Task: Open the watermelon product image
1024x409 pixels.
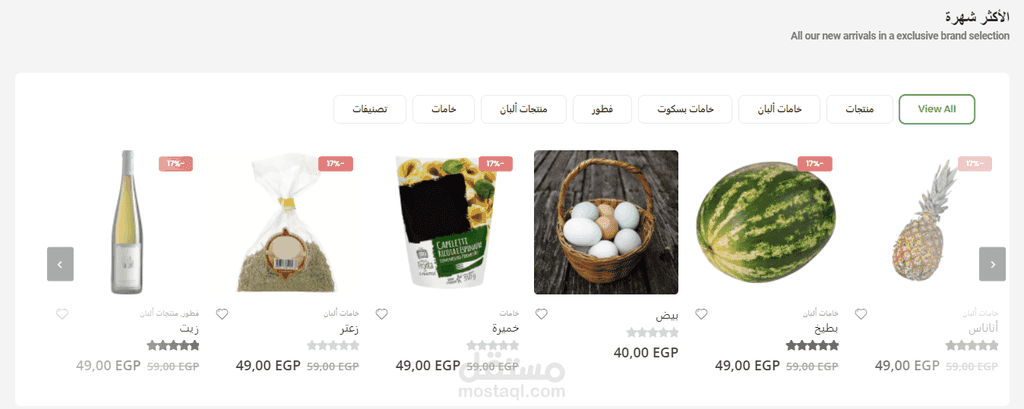Action: coord(765,223)
